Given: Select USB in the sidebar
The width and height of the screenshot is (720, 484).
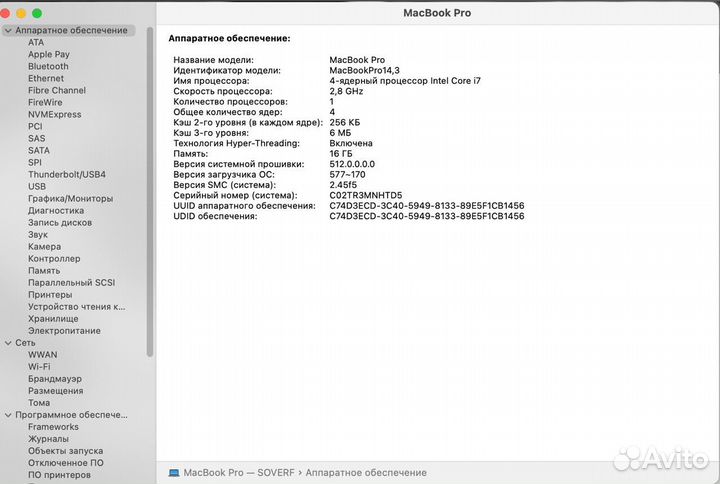Looking at the screenshot, I should [x=37, y=186].
